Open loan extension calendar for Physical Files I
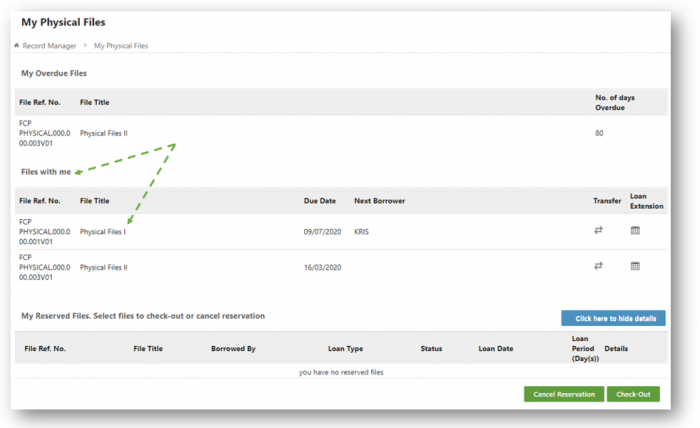Screen dimensions: 700x428 point(635,230)
